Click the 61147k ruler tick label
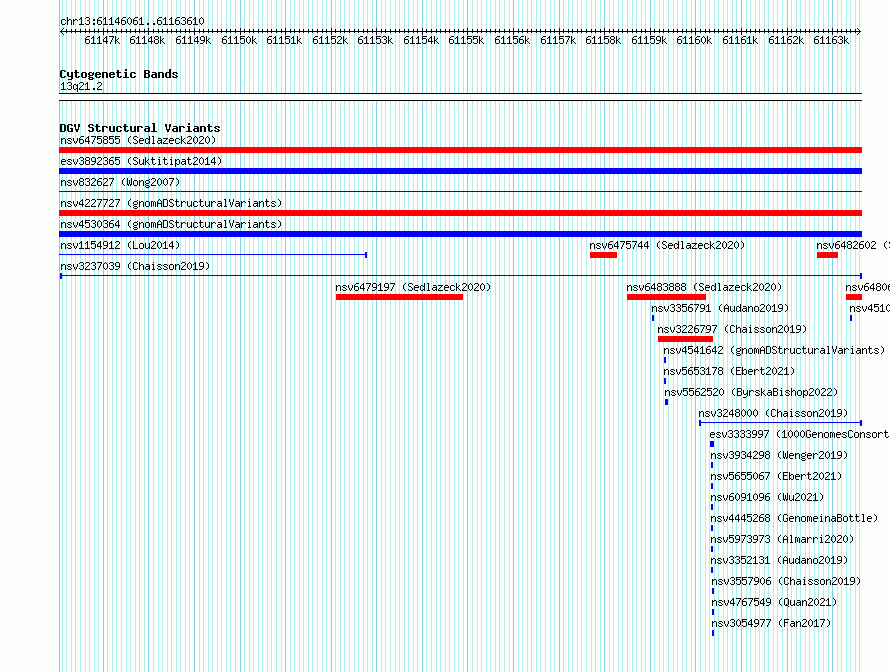Screen dimensions: 890x672 [102, 40]
